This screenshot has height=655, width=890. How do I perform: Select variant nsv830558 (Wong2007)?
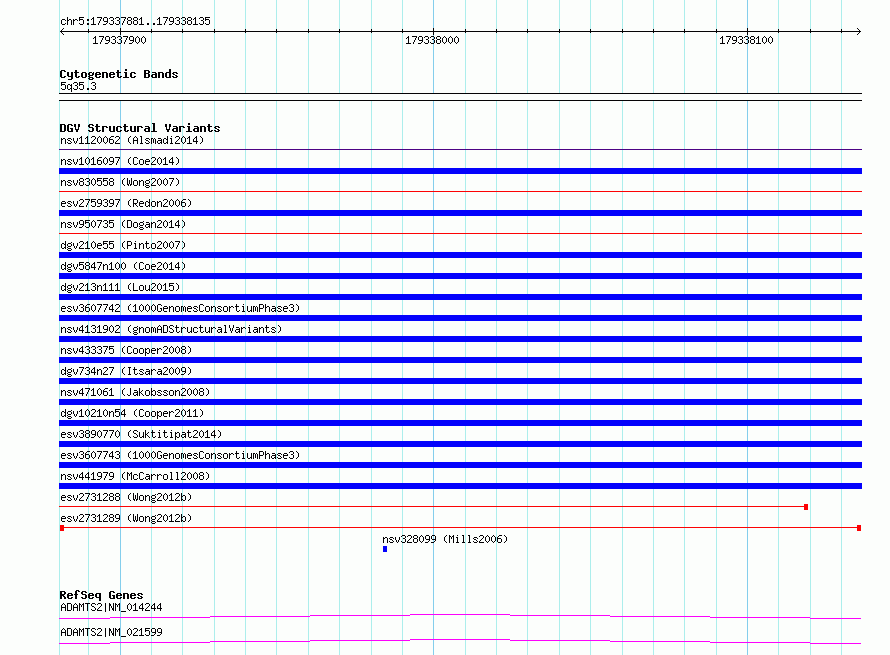click(120, 182)
